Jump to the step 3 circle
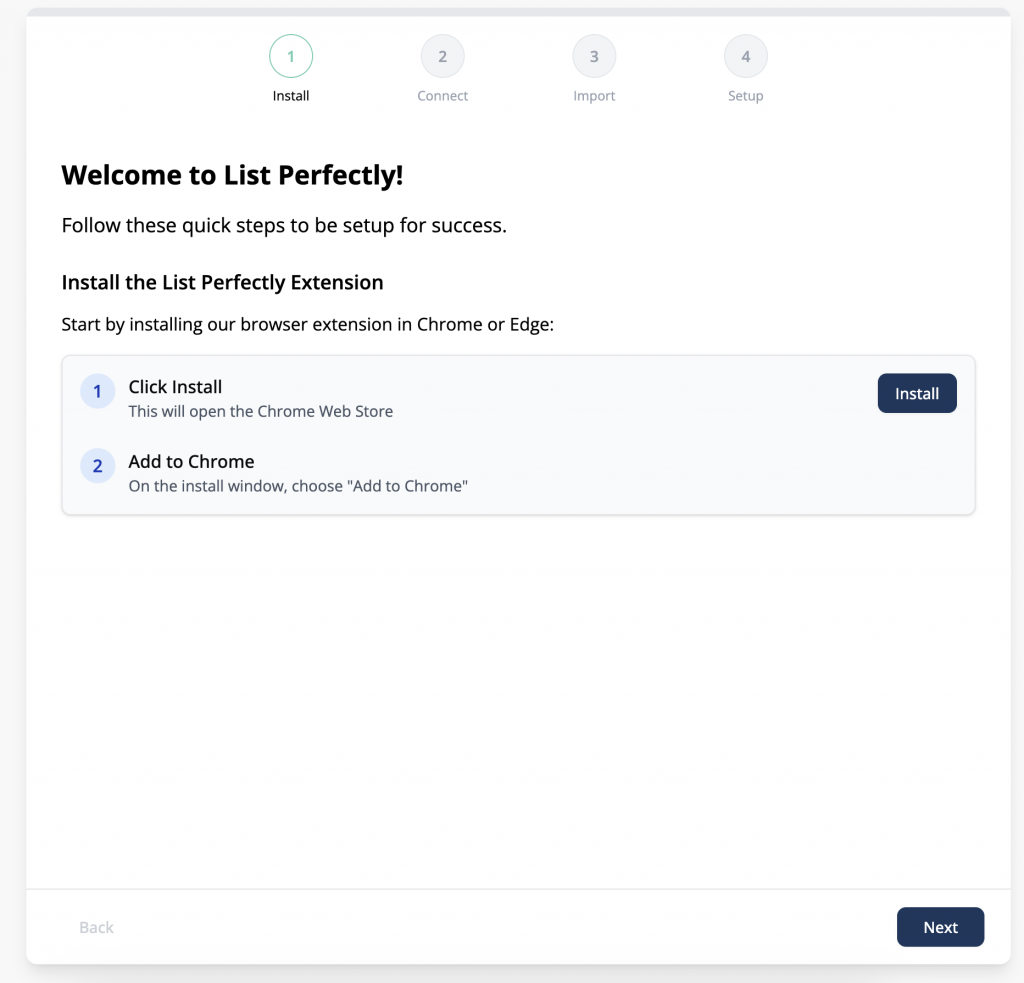 click(594, 56)
